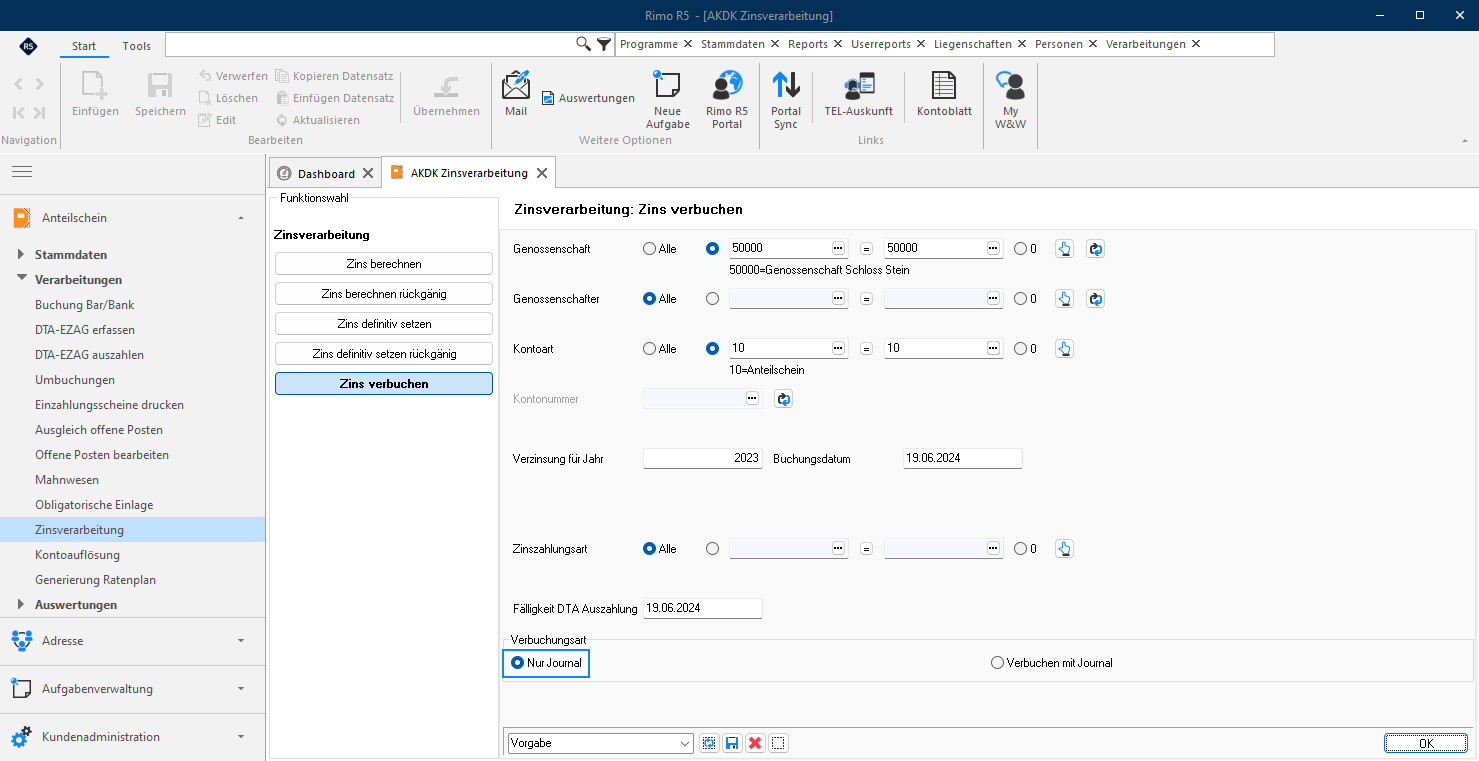Click the refresh icon in the Genossenschafter row
1479x761 pixels.
pos(1095,299)
